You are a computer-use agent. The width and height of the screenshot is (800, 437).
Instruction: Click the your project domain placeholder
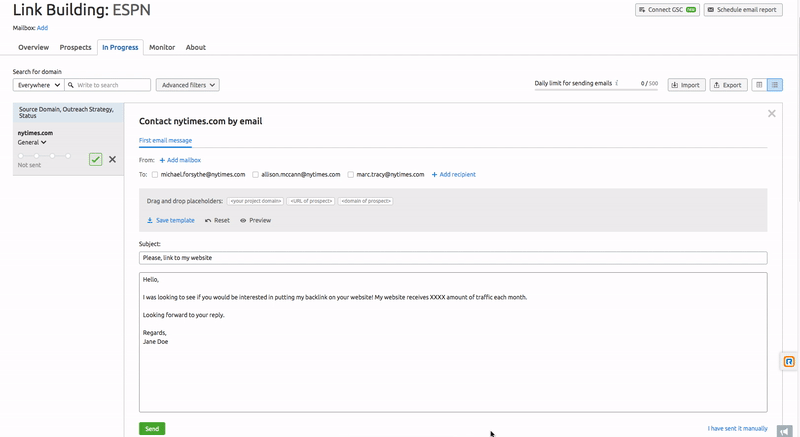[256, 201]
